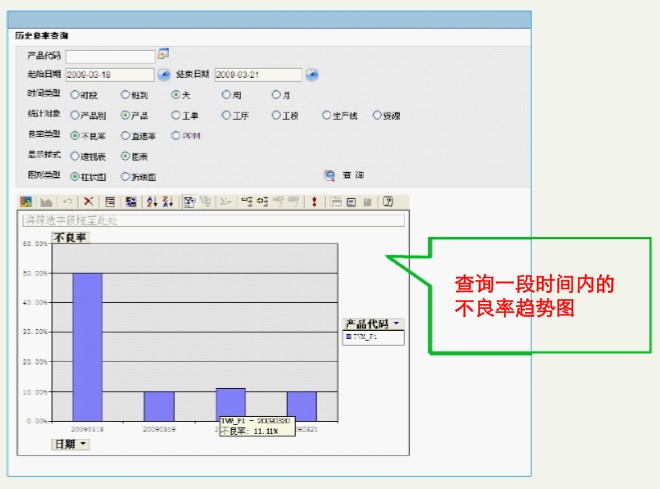Click the collapse hierarchy icon
The image size is (660, 489).
(247, 202)
